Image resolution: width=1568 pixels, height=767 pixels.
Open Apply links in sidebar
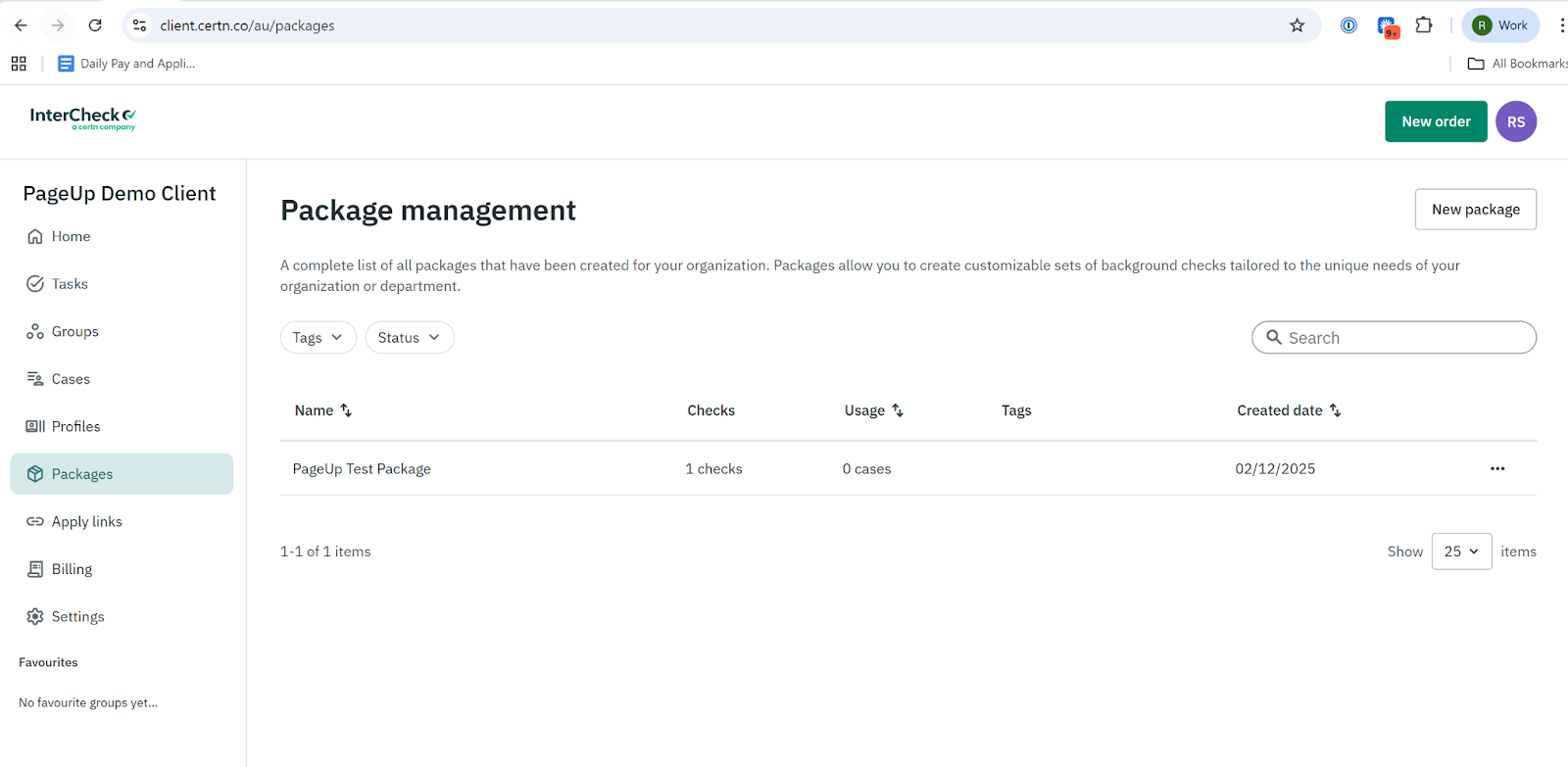pos(86,521)
